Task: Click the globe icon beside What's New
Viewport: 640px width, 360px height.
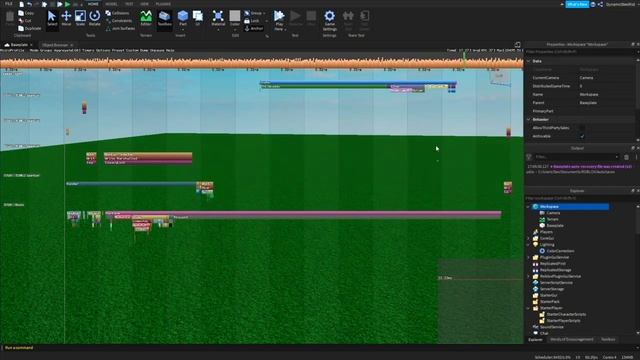Action: 593,4
